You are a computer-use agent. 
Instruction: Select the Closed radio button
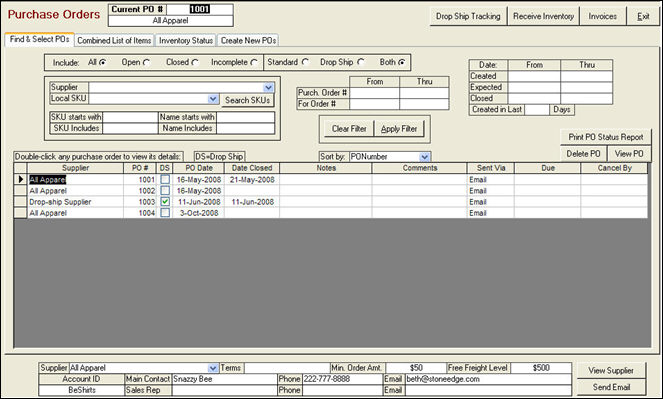[x=195, y=63]
